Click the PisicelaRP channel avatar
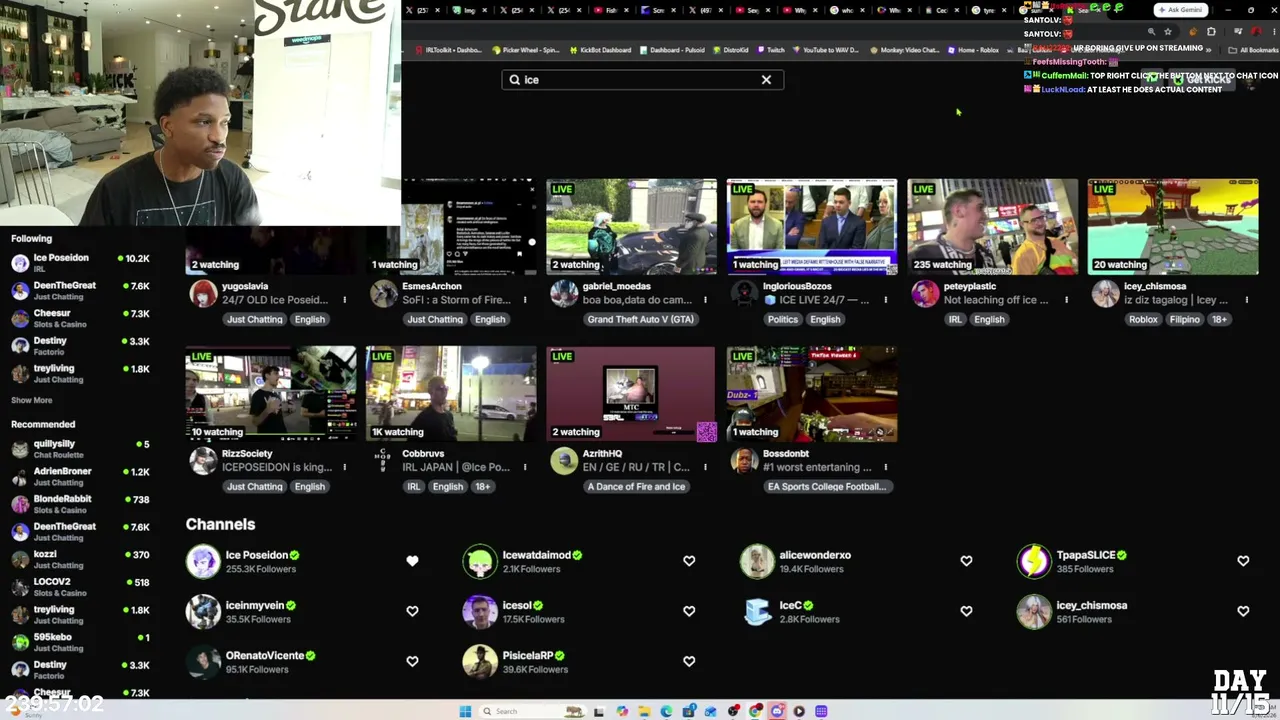Image resolution: width=1280 pixels, height=720 pixels. pyautogui.click(x=480, y=661)
